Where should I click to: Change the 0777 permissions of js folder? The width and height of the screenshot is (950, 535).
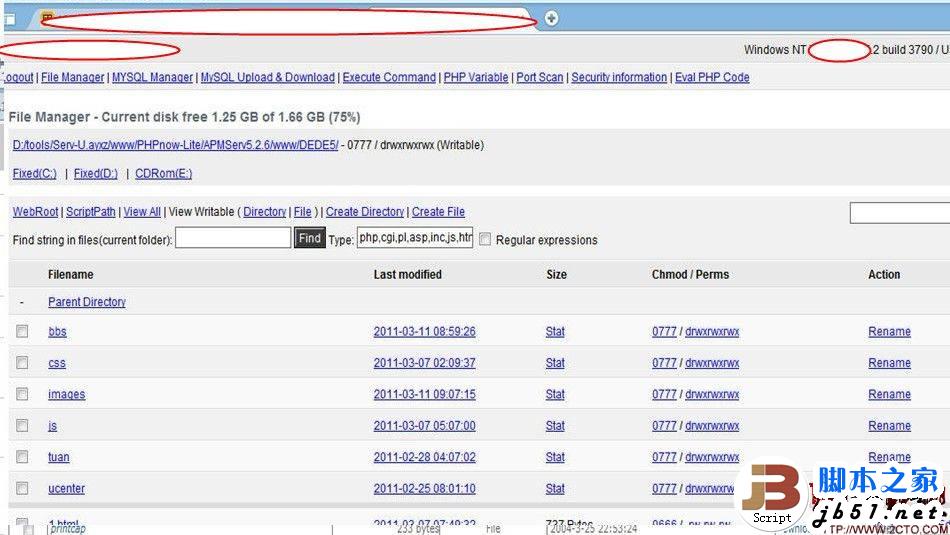(664, 426)
